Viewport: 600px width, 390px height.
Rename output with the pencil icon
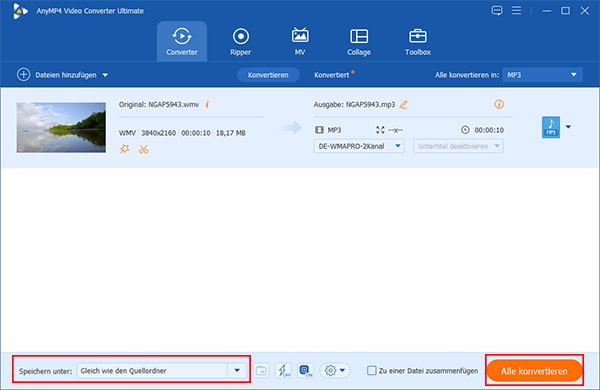403,104
